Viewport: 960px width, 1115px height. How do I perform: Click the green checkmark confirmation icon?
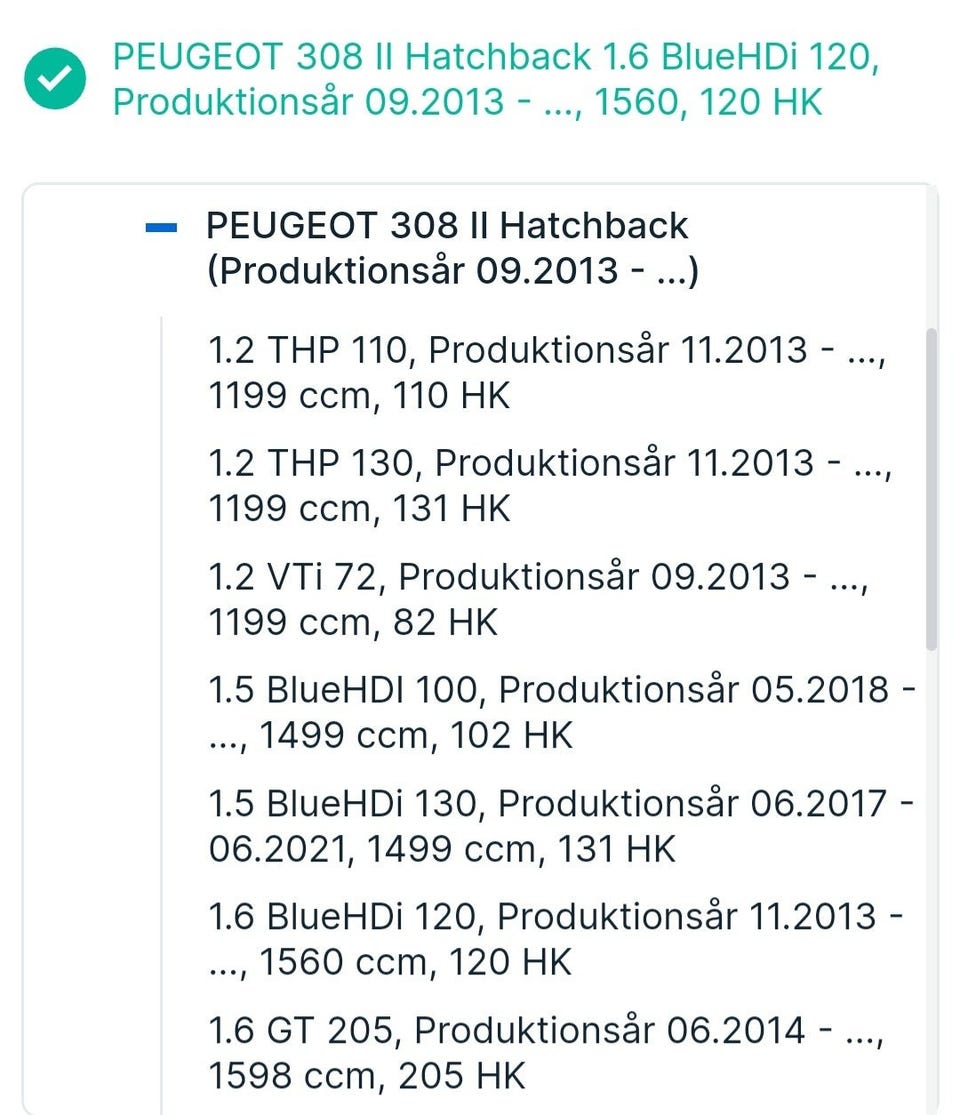56,81
